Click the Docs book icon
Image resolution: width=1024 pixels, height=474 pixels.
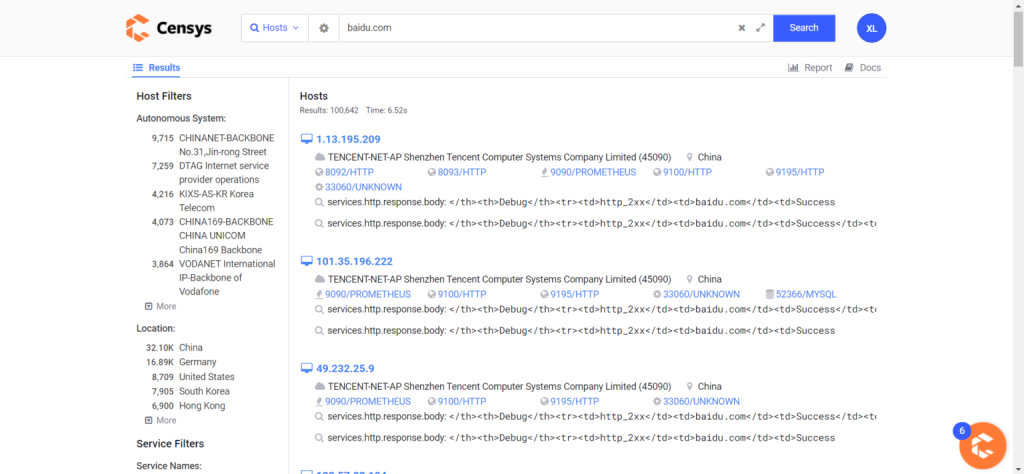(x=849, y=68)
